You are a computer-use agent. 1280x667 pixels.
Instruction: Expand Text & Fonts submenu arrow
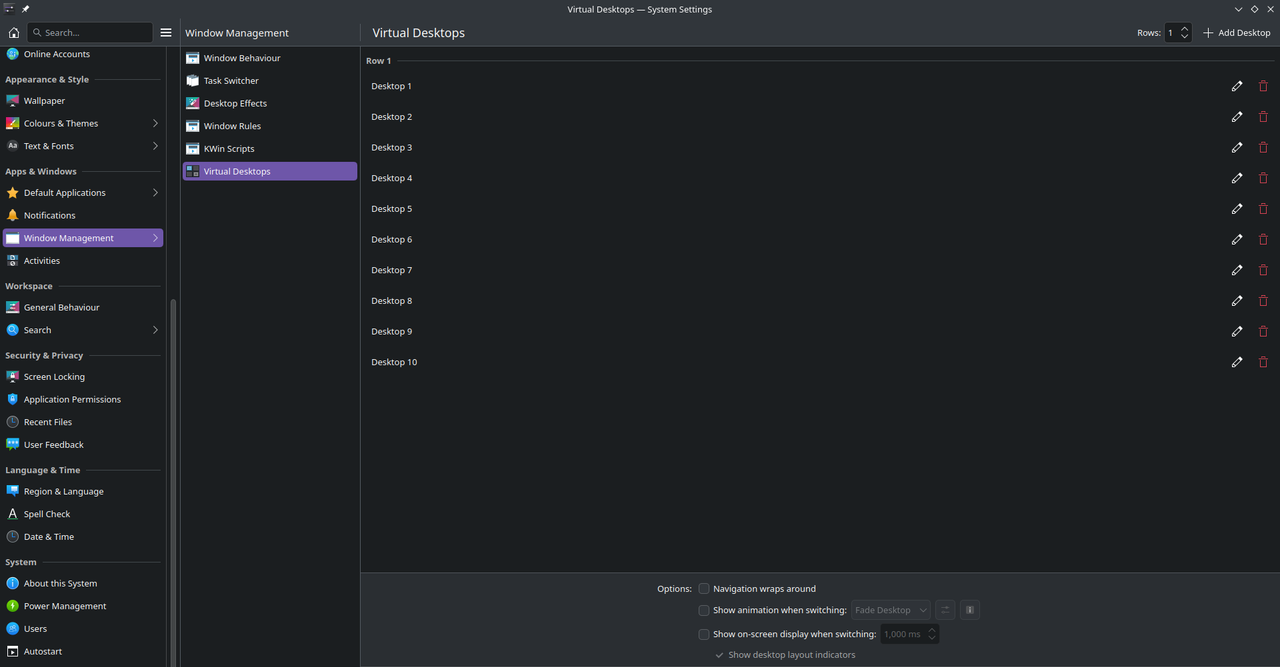pyautogui.click(x=155, y=146)
